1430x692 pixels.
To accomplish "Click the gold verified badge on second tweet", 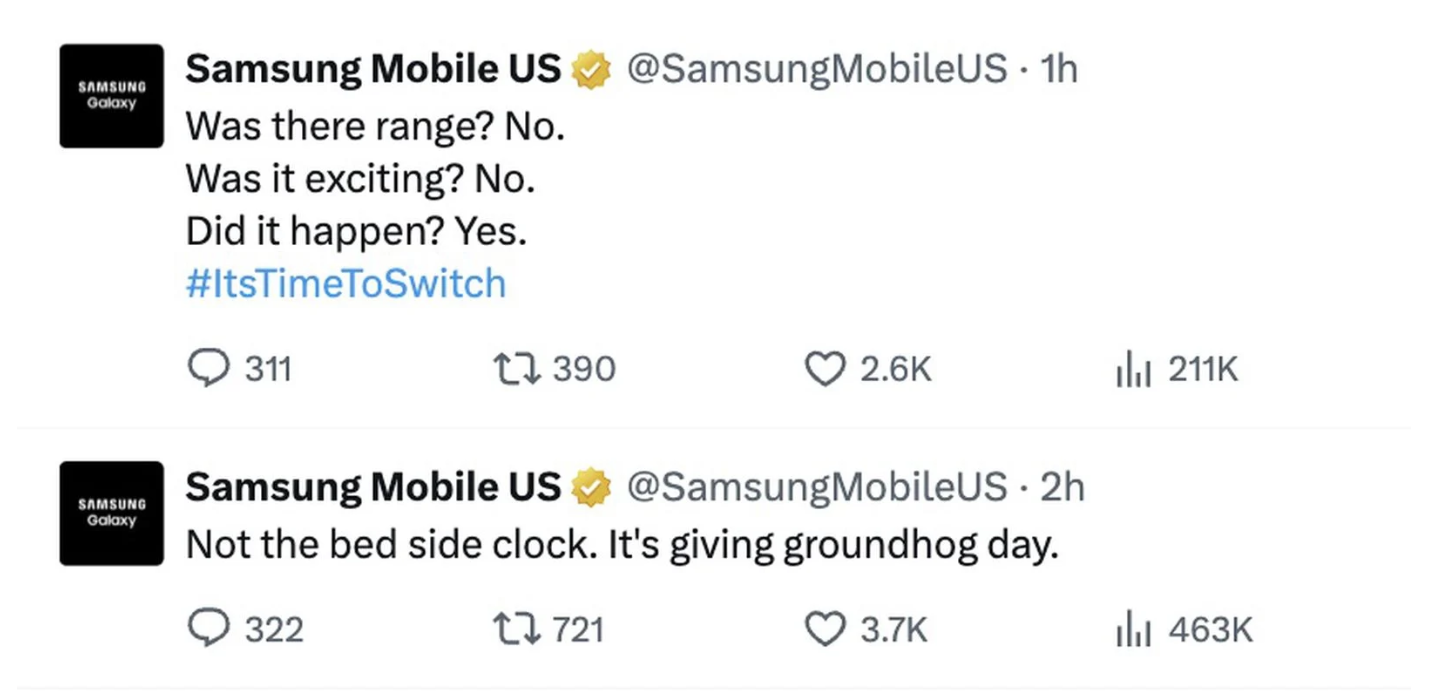I will (x=591, y=487).
